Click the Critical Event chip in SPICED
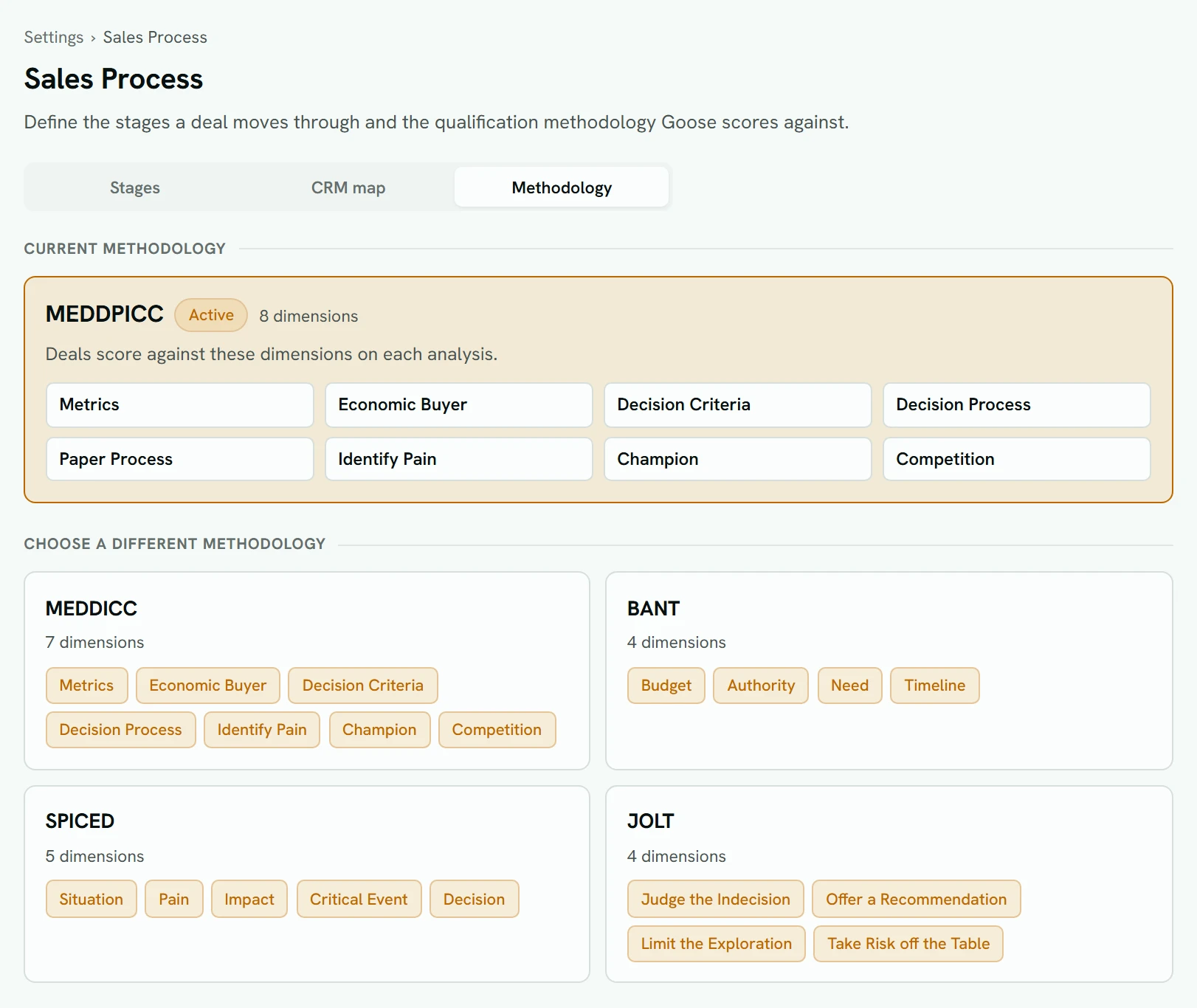1197x1008 pixels. point(359,899)
